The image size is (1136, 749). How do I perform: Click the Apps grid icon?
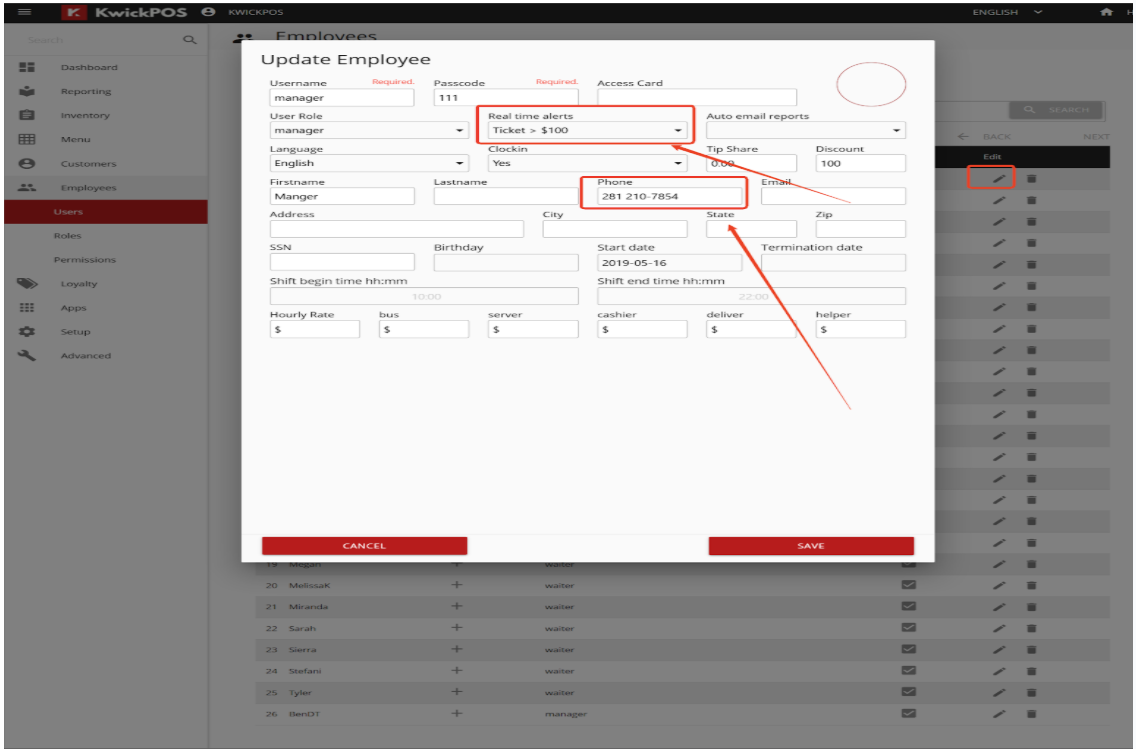(x=27, y=308)
